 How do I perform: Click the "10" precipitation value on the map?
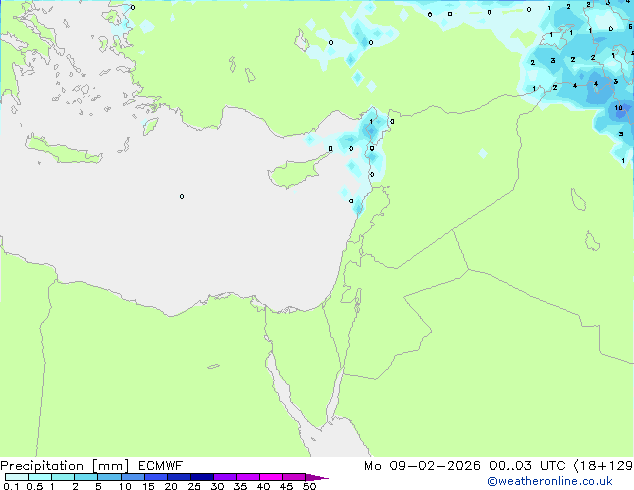(618, 108)
